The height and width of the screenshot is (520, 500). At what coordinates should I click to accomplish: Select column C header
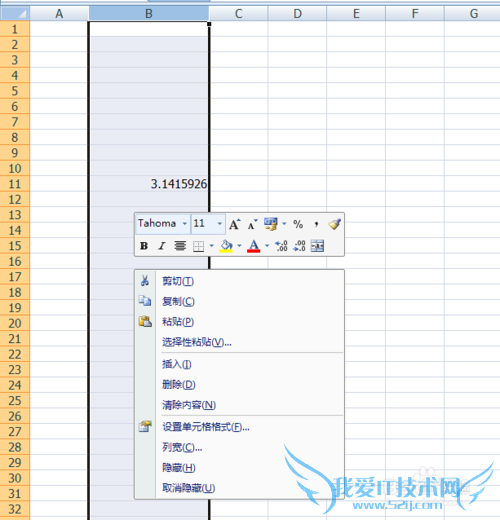pyautogui.click(x=238, y=14)
